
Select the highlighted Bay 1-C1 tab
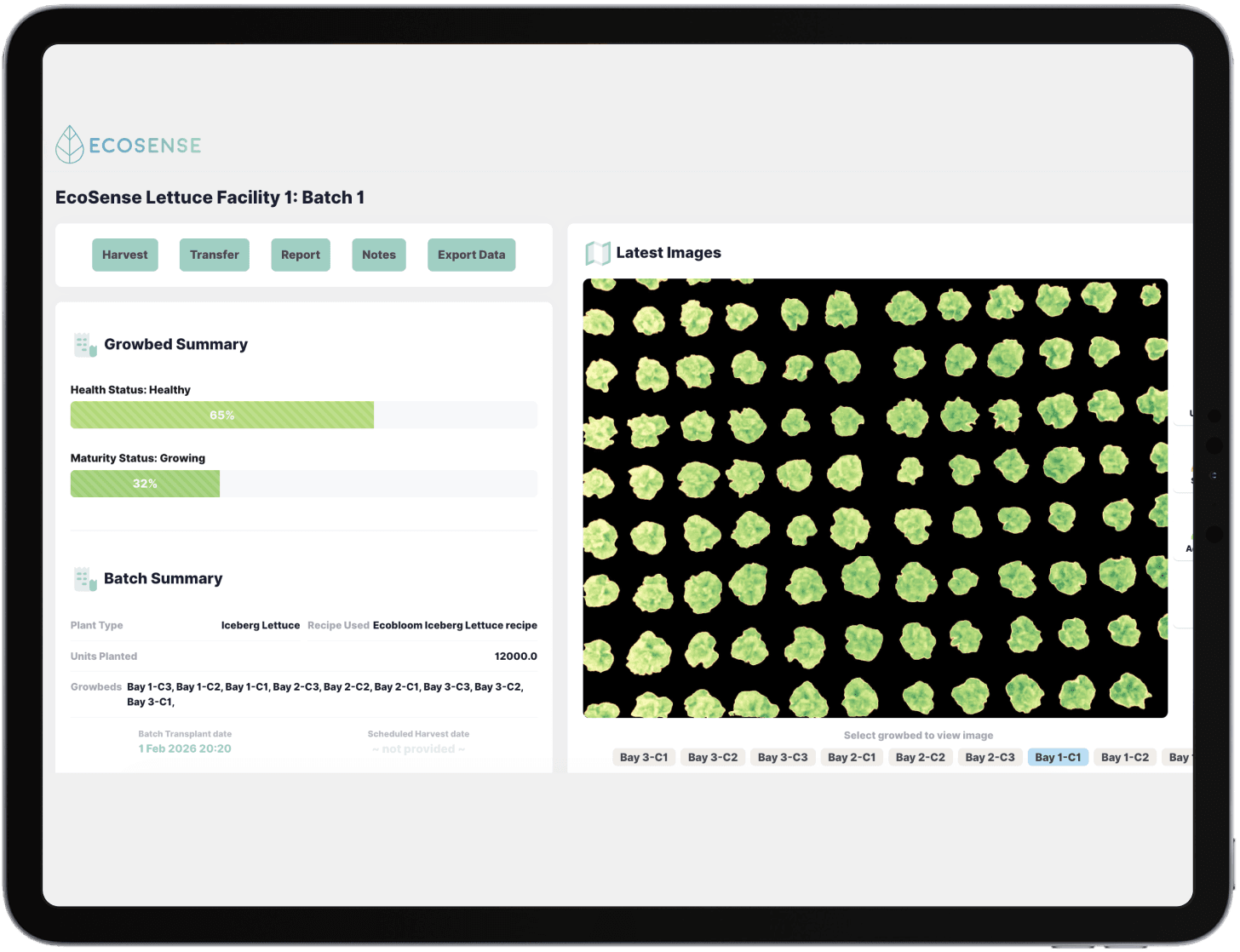click(x=1059, y=757)
